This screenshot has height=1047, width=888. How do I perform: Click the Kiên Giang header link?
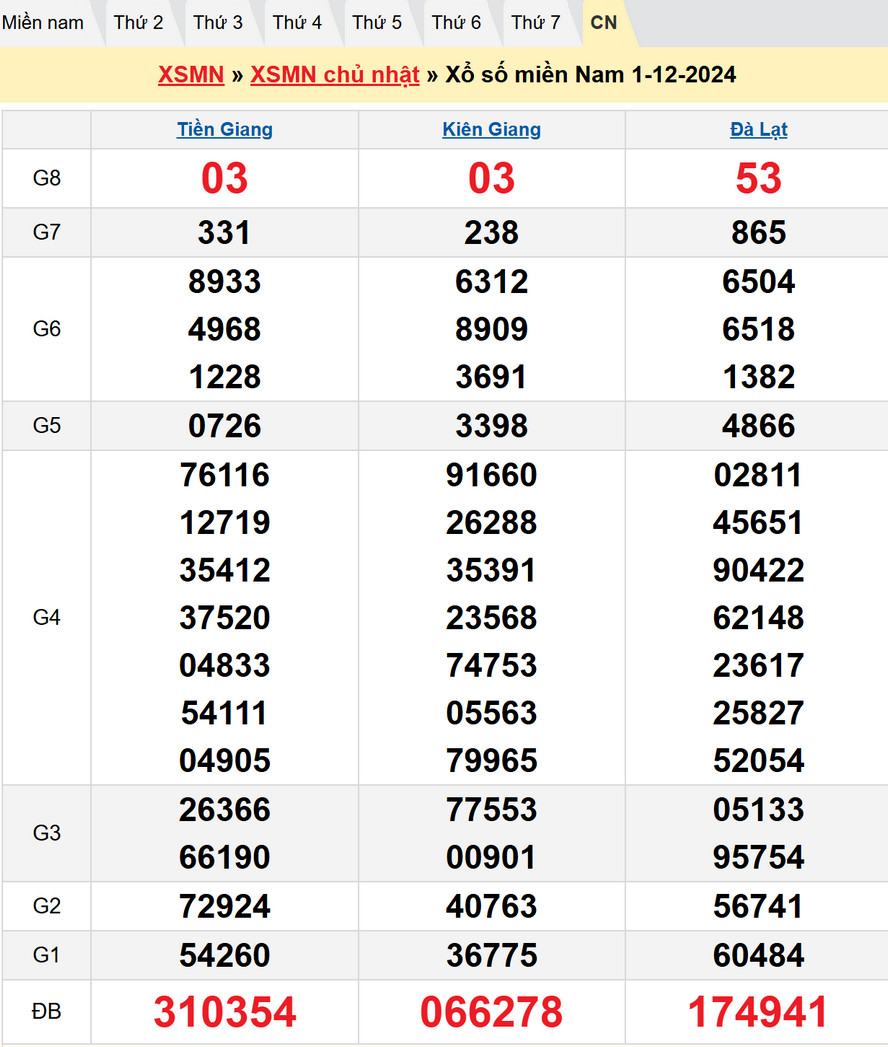coord(492,129)
